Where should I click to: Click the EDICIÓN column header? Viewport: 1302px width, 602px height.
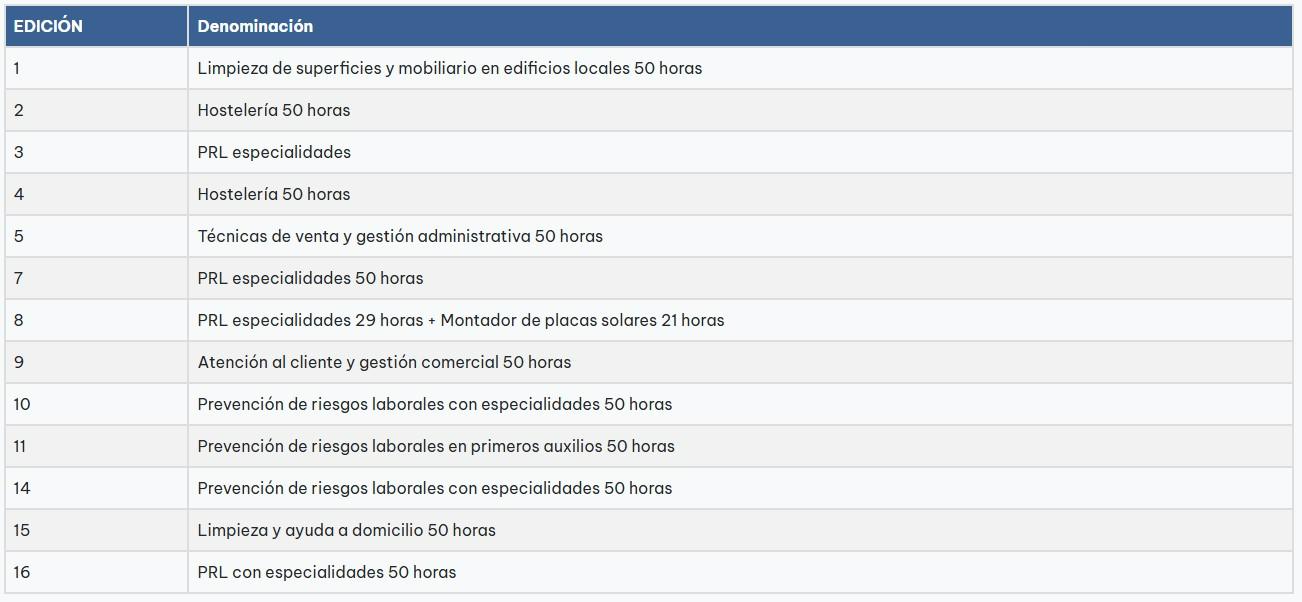tap(48, 27)
